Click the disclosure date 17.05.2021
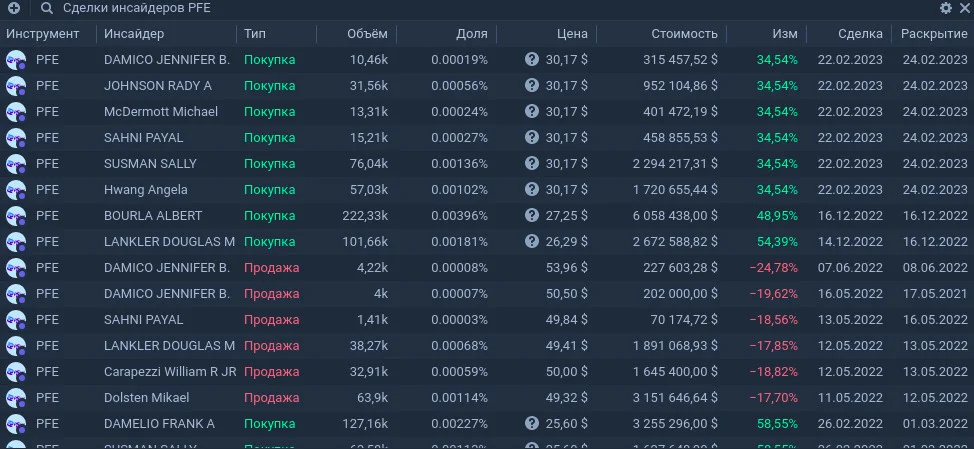 [935, 294]
